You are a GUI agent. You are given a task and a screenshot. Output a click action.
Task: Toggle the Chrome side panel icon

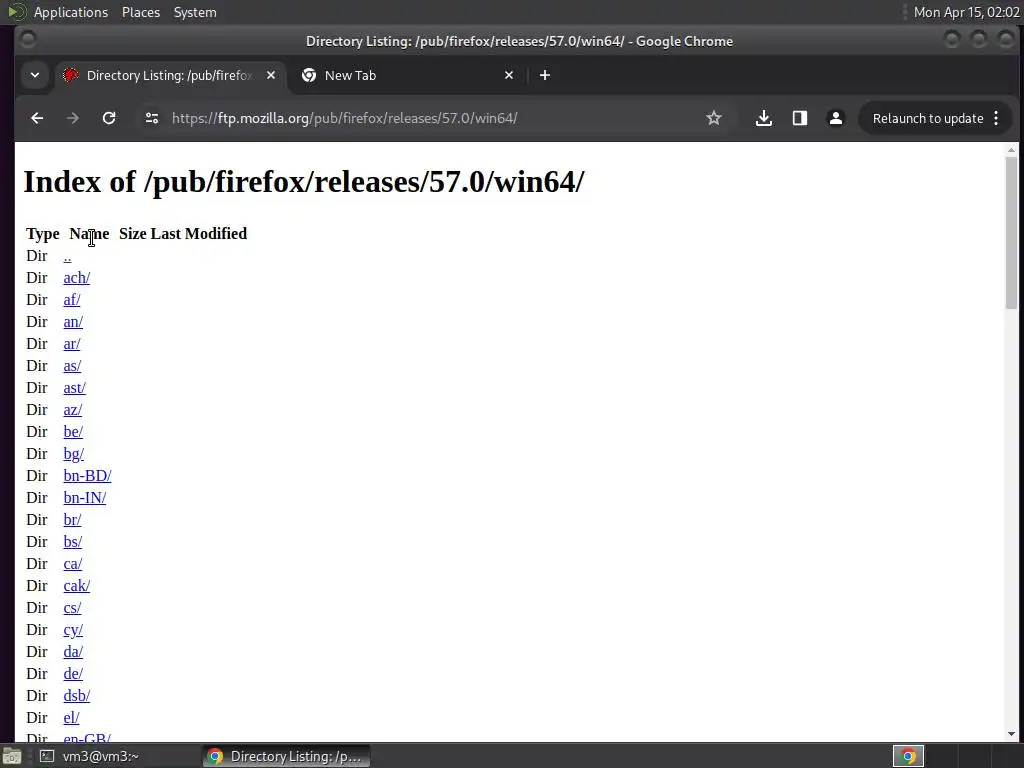coord(800,118)
